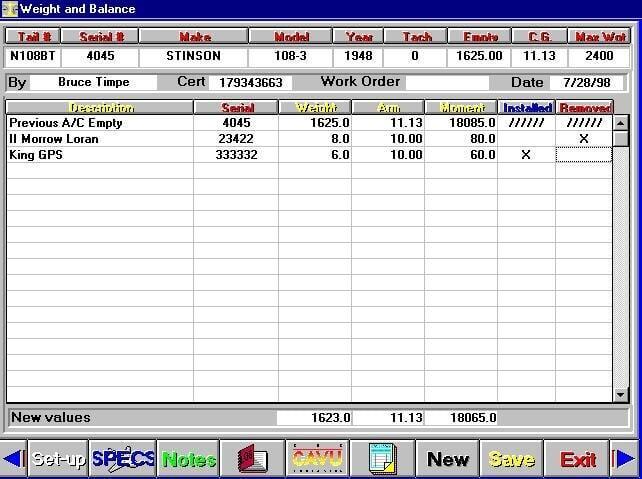
Task: Click the New button
Action: click(x=448, y=459)
